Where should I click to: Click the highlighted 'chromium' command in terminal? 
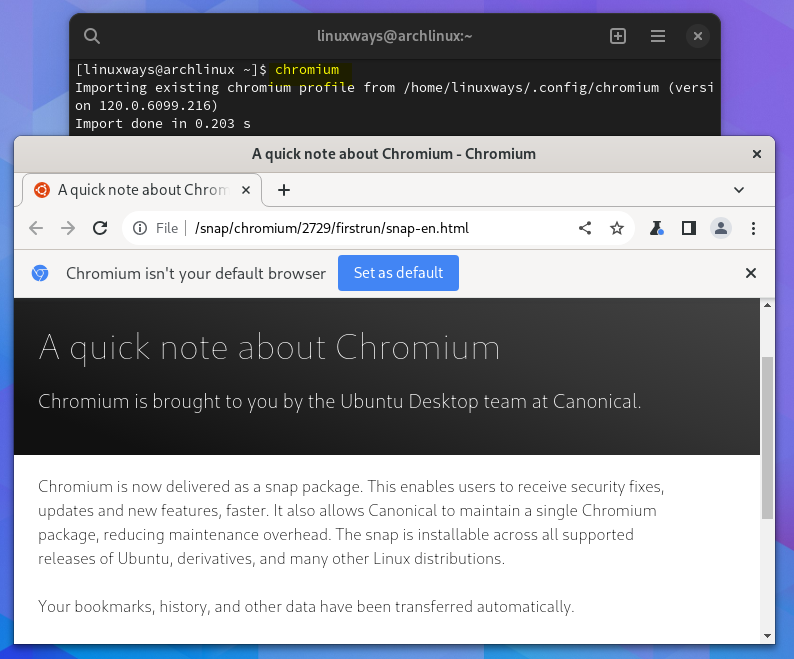pos(307,69)
